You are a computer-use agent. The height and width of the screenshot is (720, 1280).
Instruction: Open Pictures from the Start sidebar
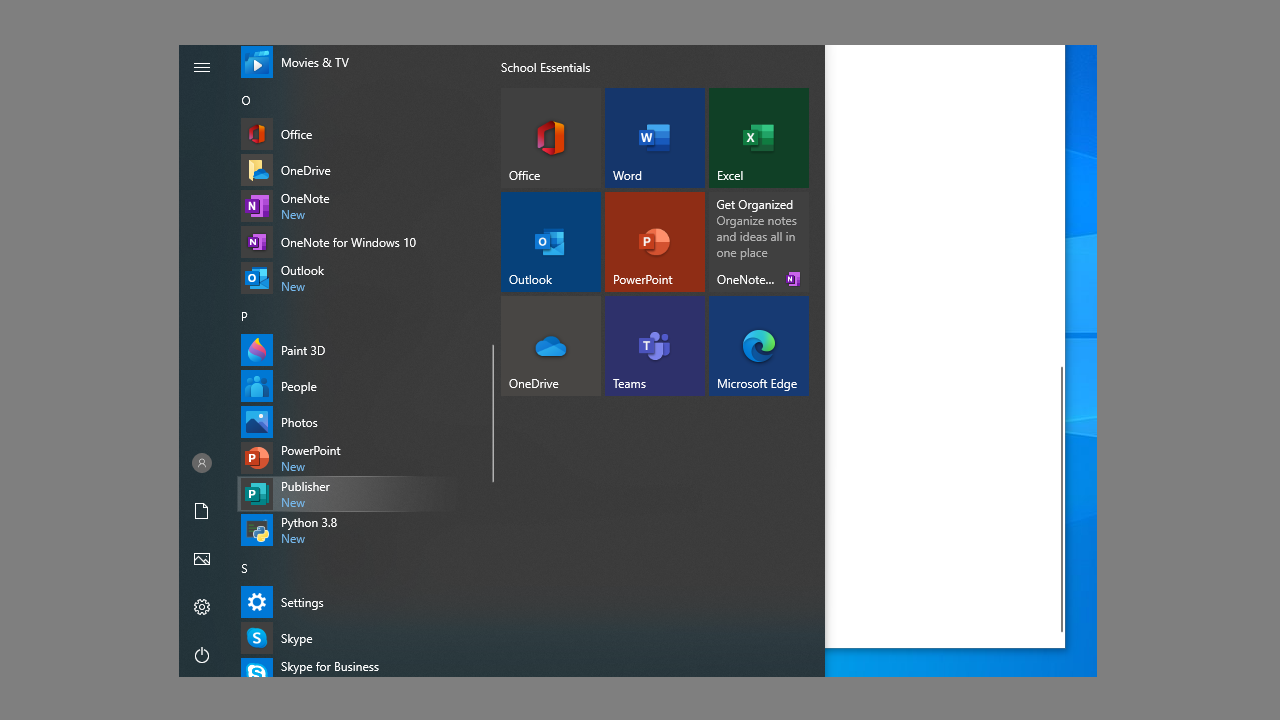(202, 559)
